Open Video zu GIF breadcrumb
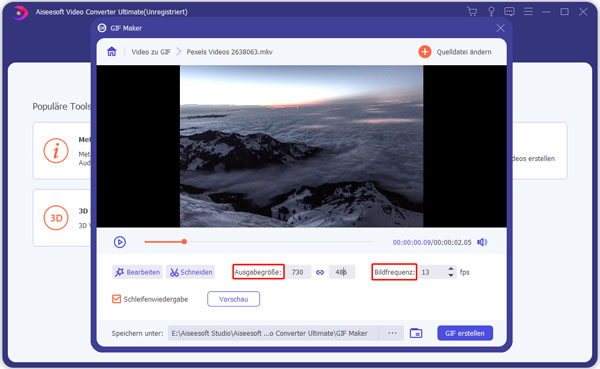Image resolution: width=600 pixels, height=369 pixels. [151, 52]
